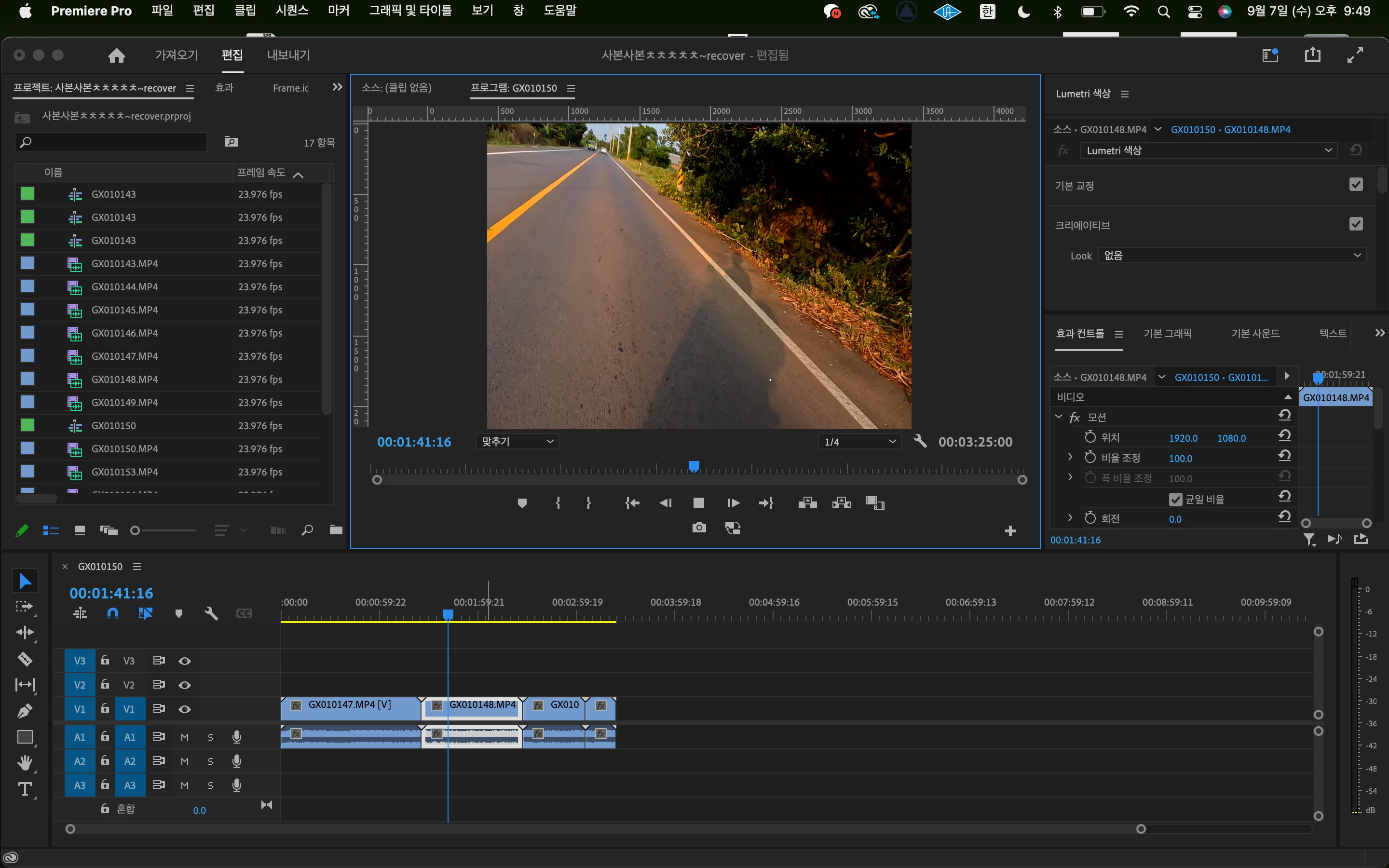
Task: Open the 시퀀스 menu in the menu bar
Action: 292,11
